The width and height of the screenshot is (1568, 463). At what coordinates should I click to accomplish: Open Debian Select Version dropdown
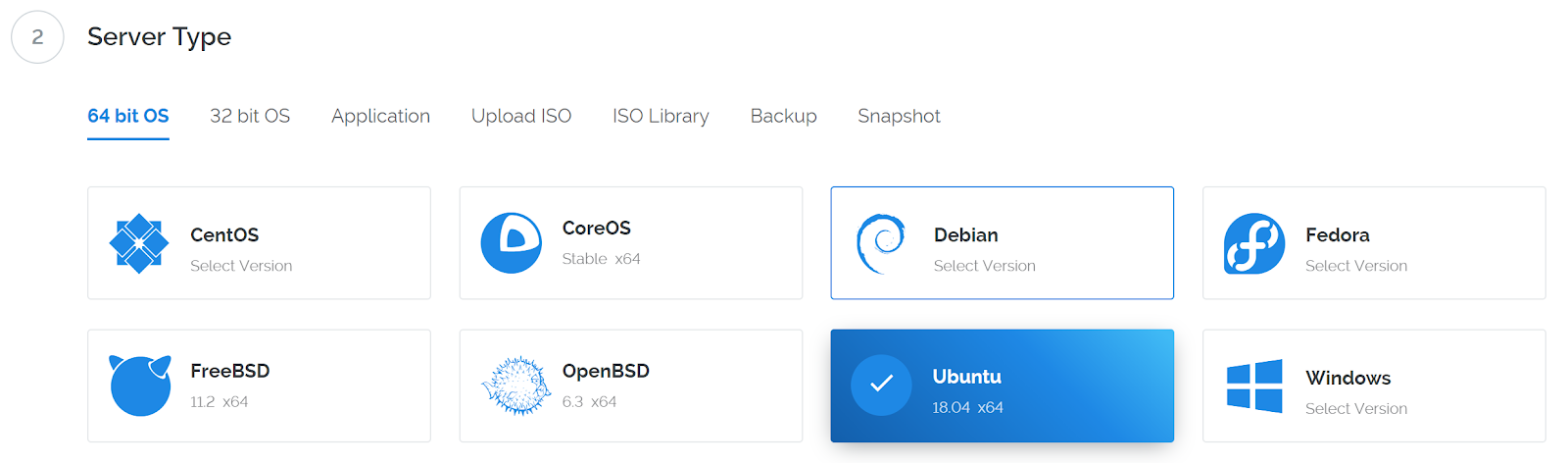(x=984, y=266)
